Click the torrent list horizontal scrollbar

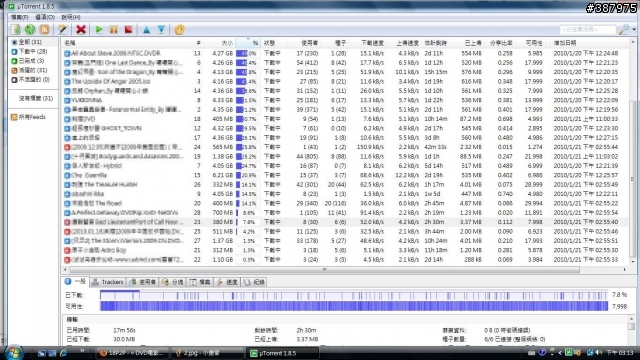pyautogui.click(x=324, y=270)
